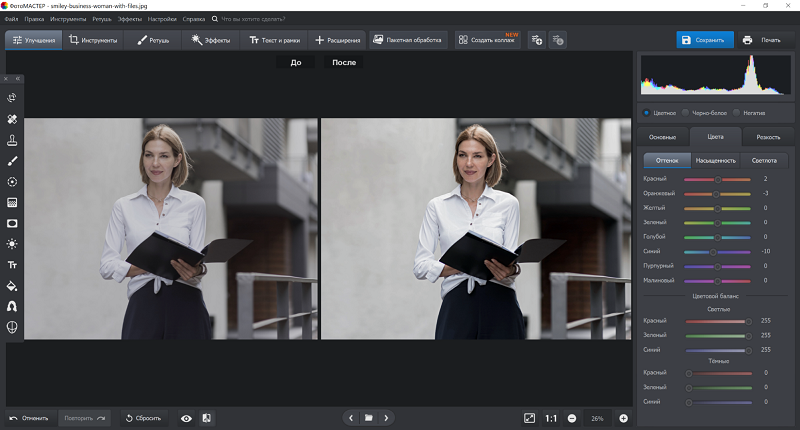This screenshot has width=800, height=430.
Task: Open the folder icon in bottom navigation
Action: (x=368, y=417)
